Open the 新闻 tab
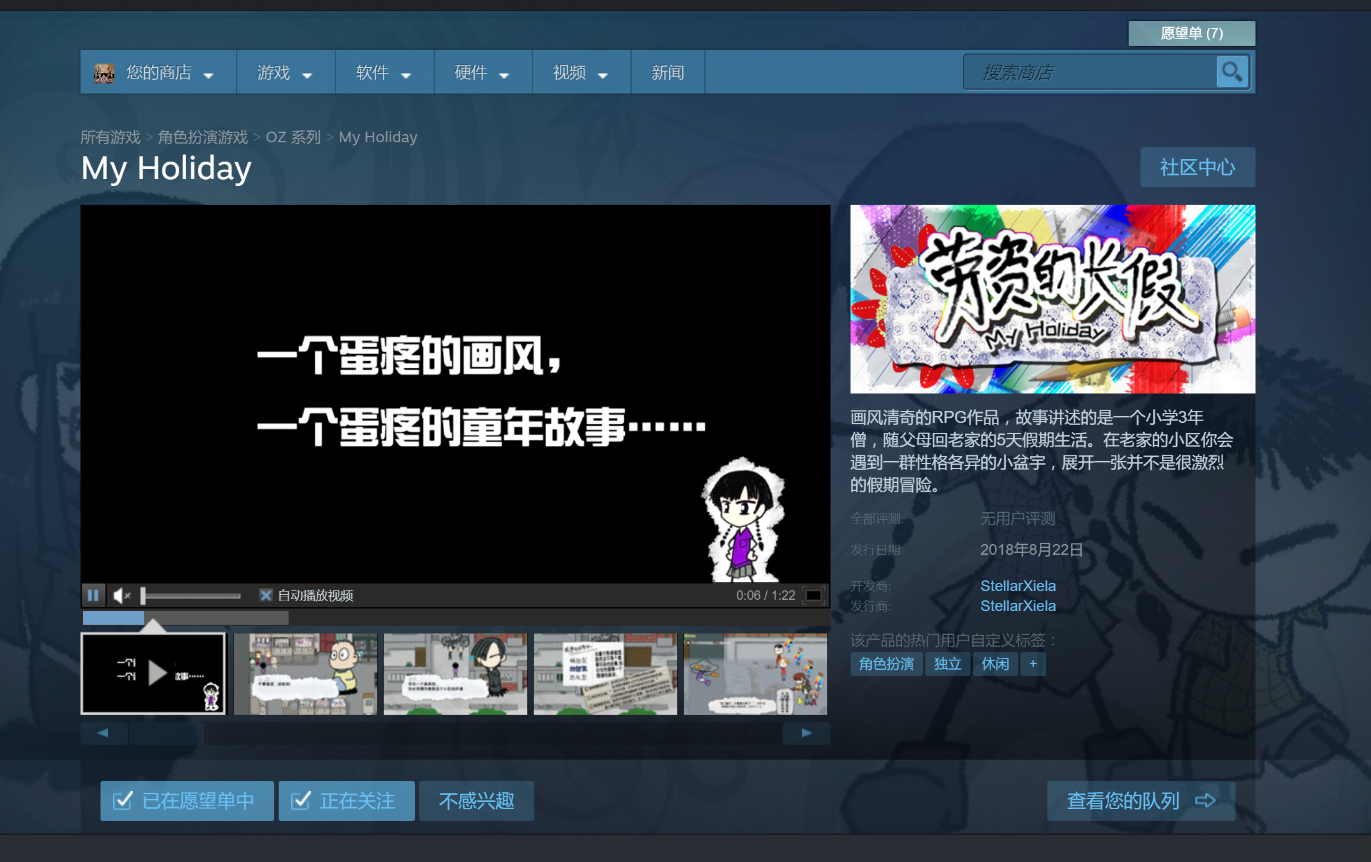1371x862 pixels. tap(668, 73)
